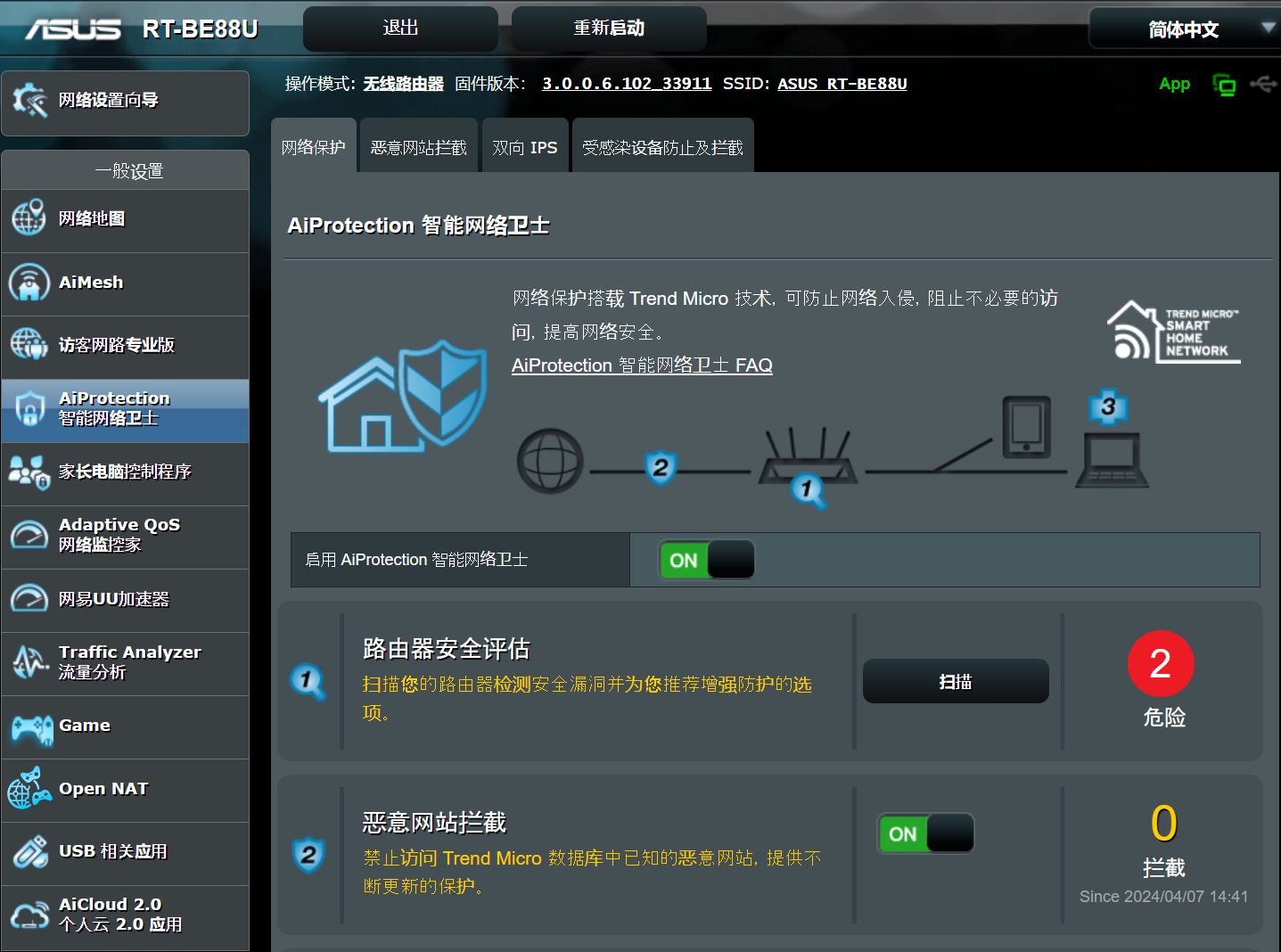1281x952 pixels.
Task: Disable the AiProtection main ON switch
Action: pos(707,560)
